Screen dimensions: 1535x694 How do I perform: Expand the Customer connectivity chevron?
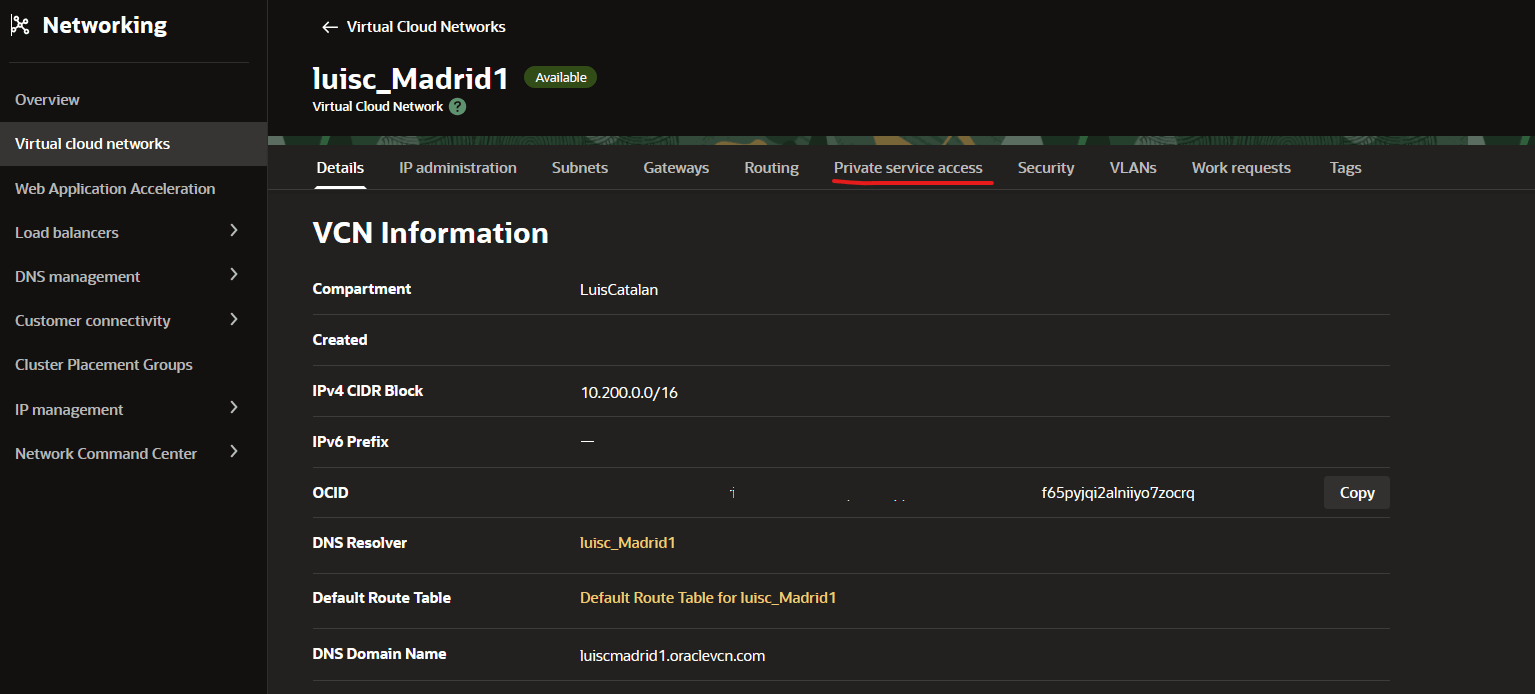click(234, 320)
